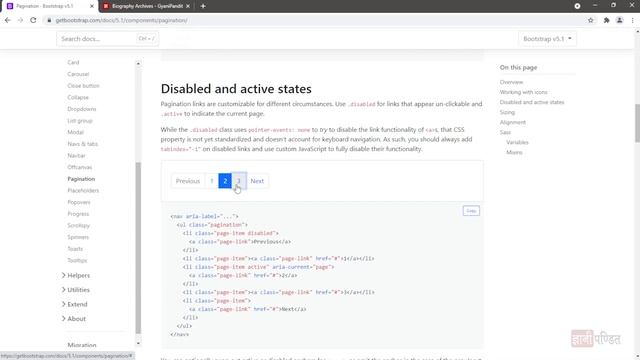Viewport: 640px width, 360px height.
Task: Jump to Sass section link
Action: click(505, 132)
